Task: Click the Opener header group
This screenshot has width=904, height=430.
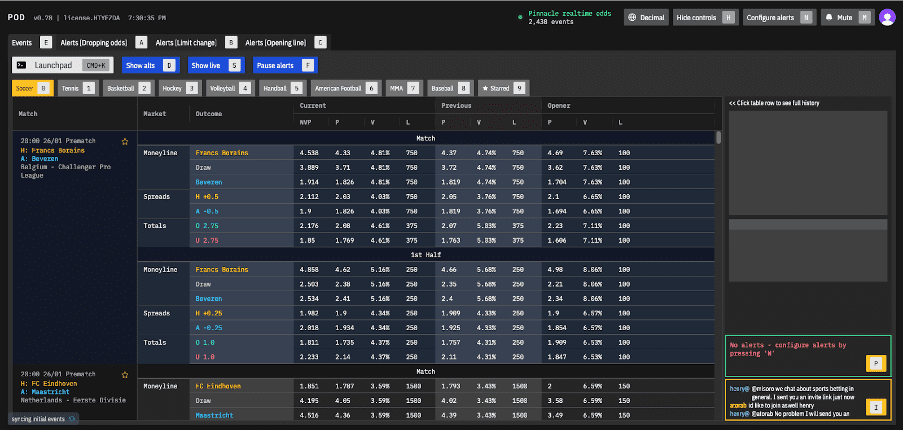Action: [559, 105]
